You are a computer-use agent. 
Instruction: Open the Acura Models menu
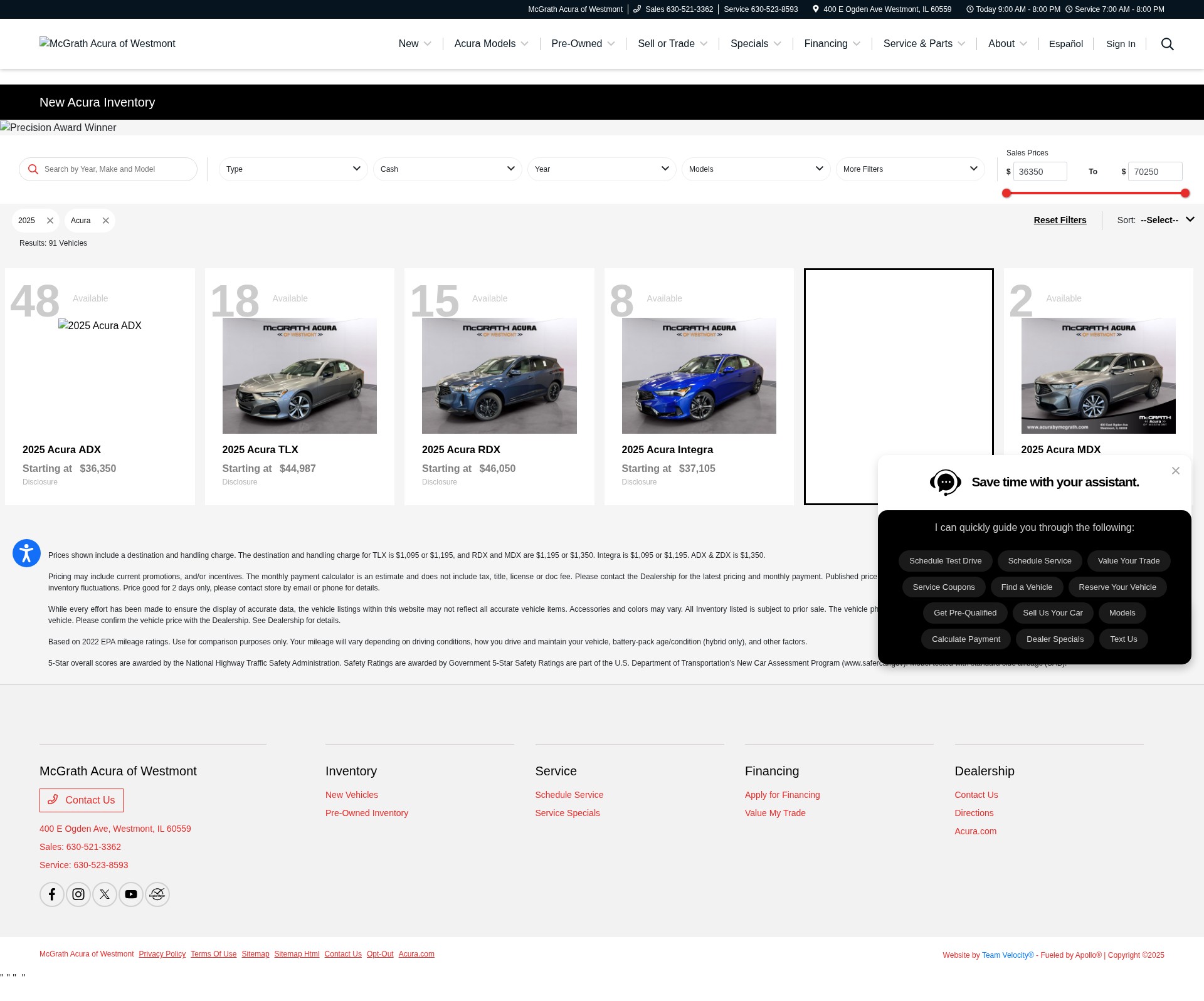(491, 44)
